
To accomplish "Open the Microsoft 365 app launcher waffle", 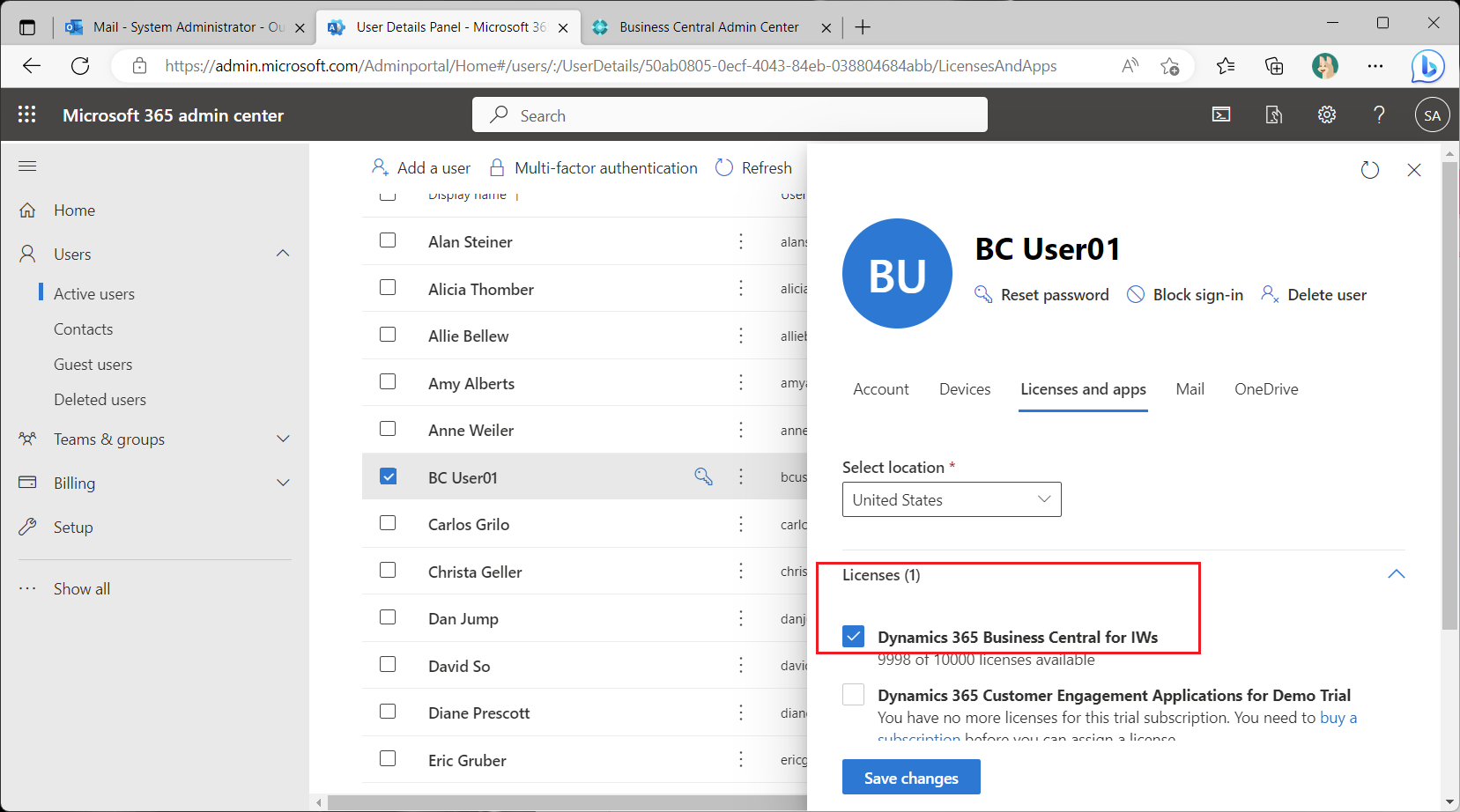I will click(x=26, y=114).
